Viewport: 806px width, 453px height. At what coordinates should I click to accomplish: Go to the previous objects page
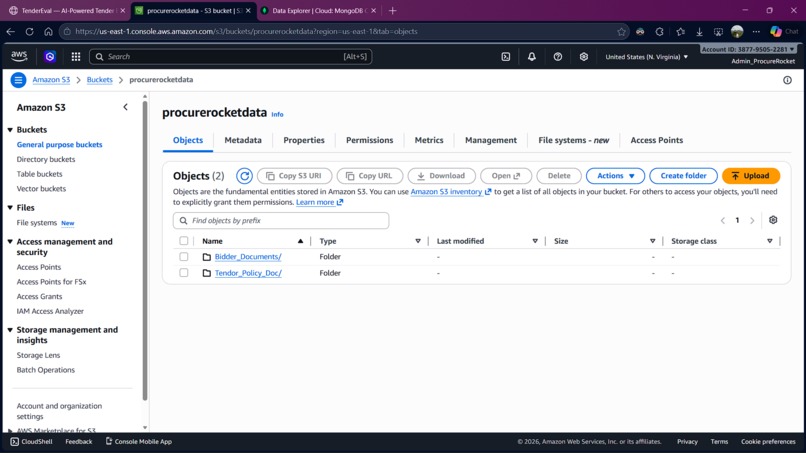[x=723, y=221]
